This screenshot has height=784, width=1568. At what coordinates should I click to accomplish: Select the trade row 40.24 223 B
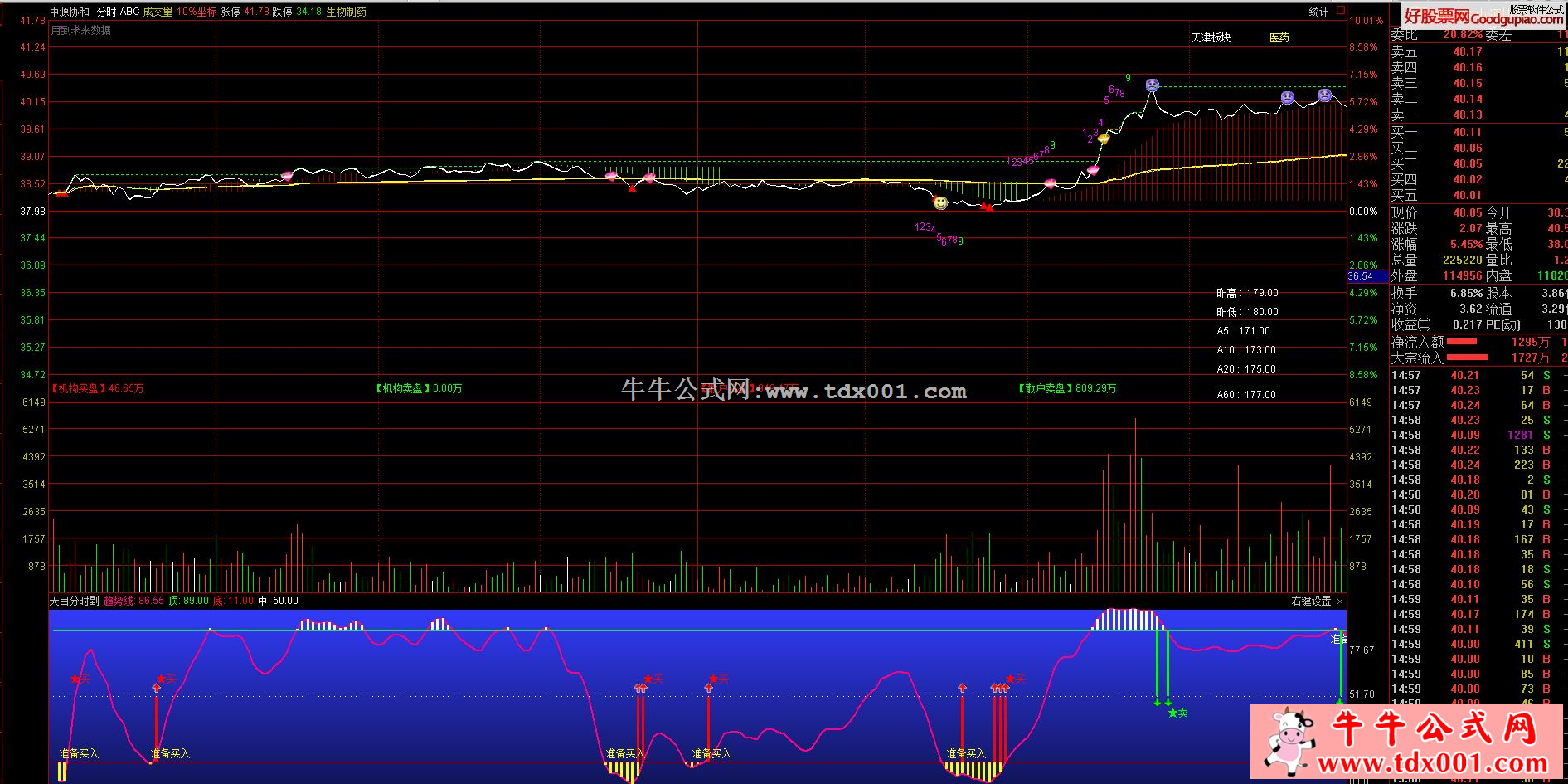click(1478, 465)
